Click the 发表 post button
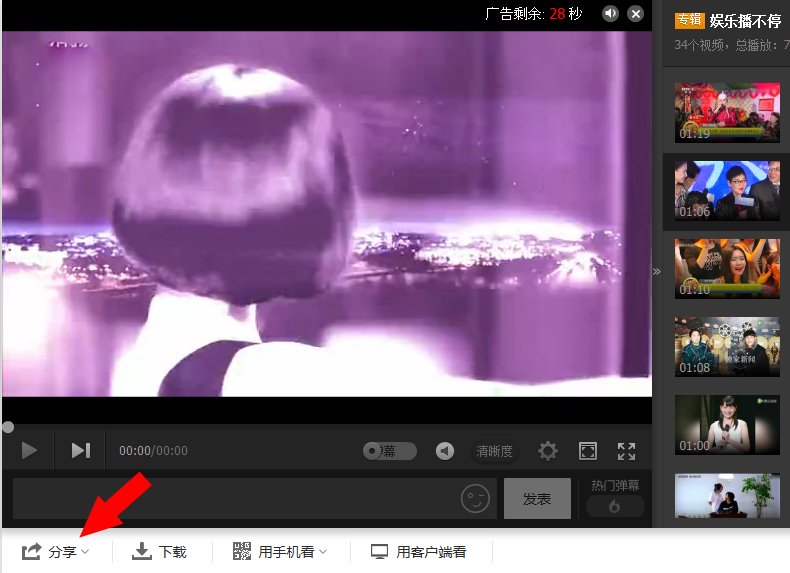This screenshot has width=790, height=573. (x=537, y=498)
